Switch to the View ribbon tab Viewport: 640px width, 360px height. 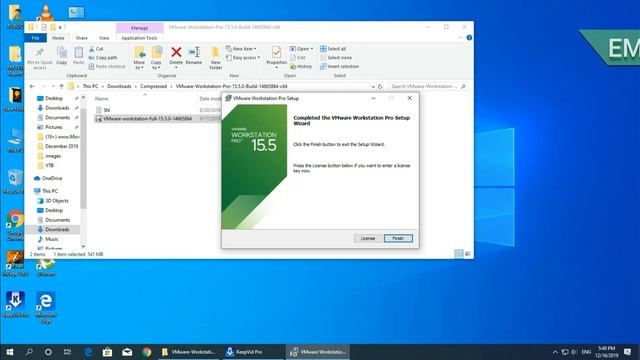pos(104,38)
